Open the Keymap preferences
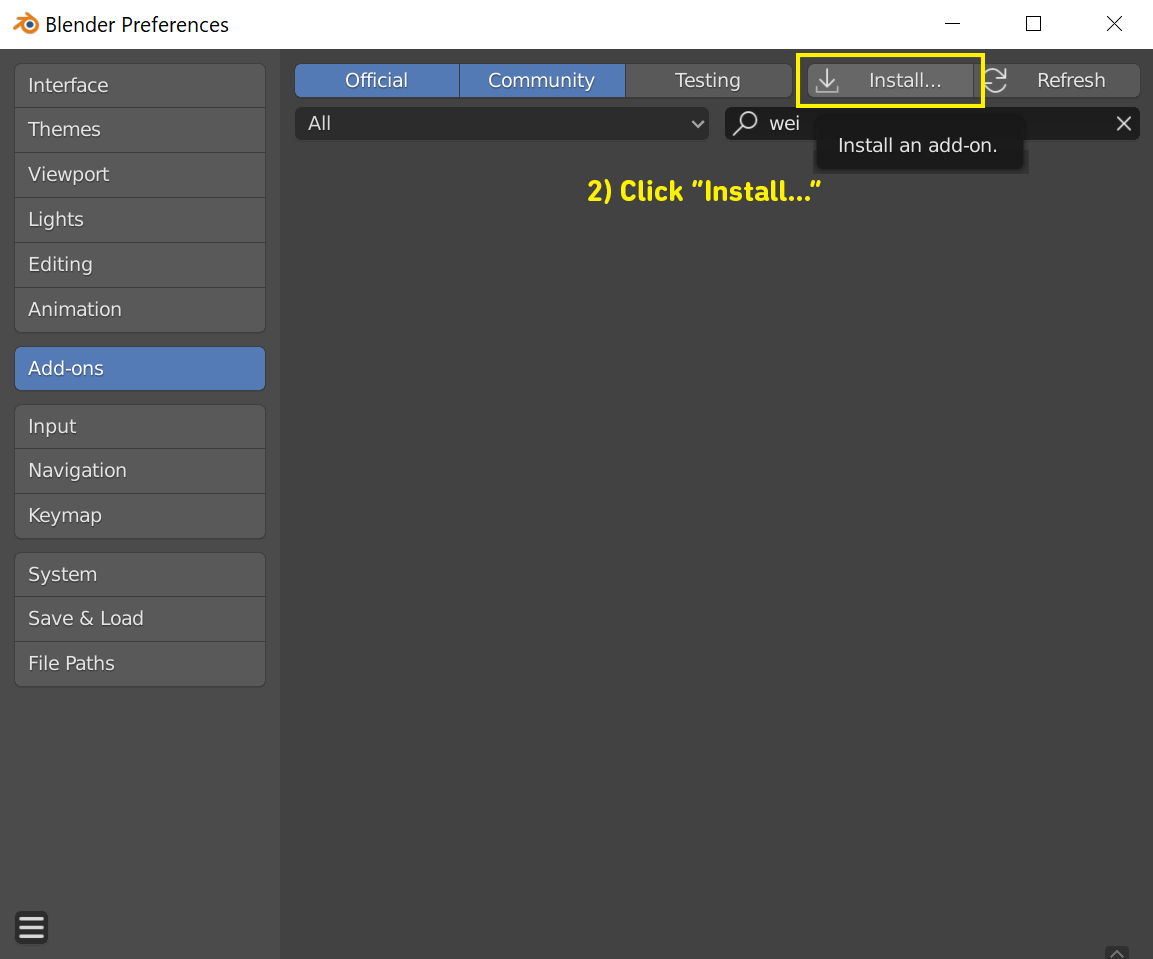 coord(140,516)
